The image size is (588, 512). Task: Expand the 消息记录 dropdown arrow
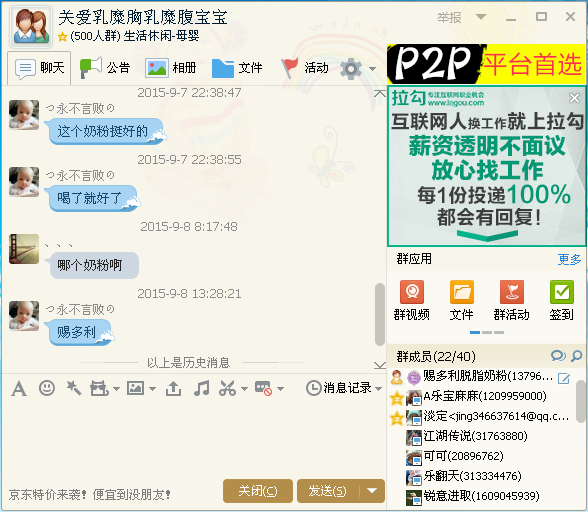click(378, 389)
